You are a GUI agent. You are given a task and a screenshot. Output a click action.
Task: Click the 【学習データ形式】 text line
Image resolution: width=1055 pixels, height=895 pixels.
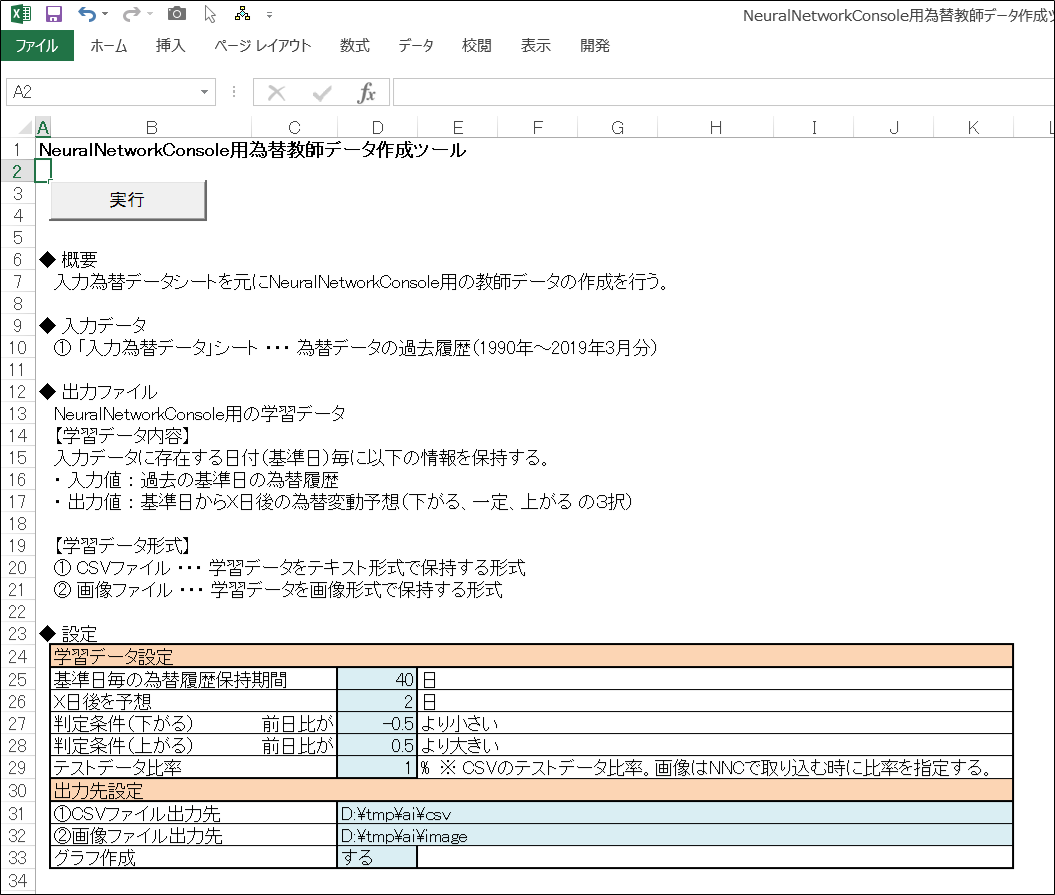pos(122,545)
